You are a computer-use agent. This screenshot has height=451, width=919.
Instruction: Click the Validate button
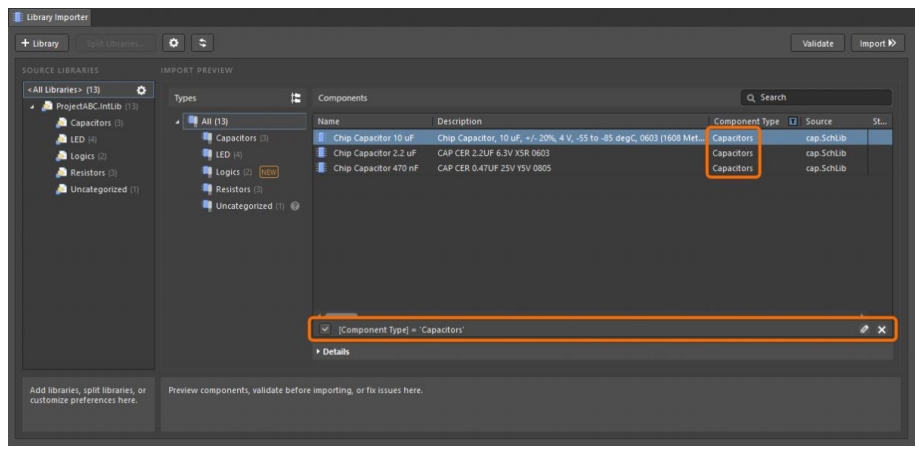pyautogui.click(x=818, y=43)
